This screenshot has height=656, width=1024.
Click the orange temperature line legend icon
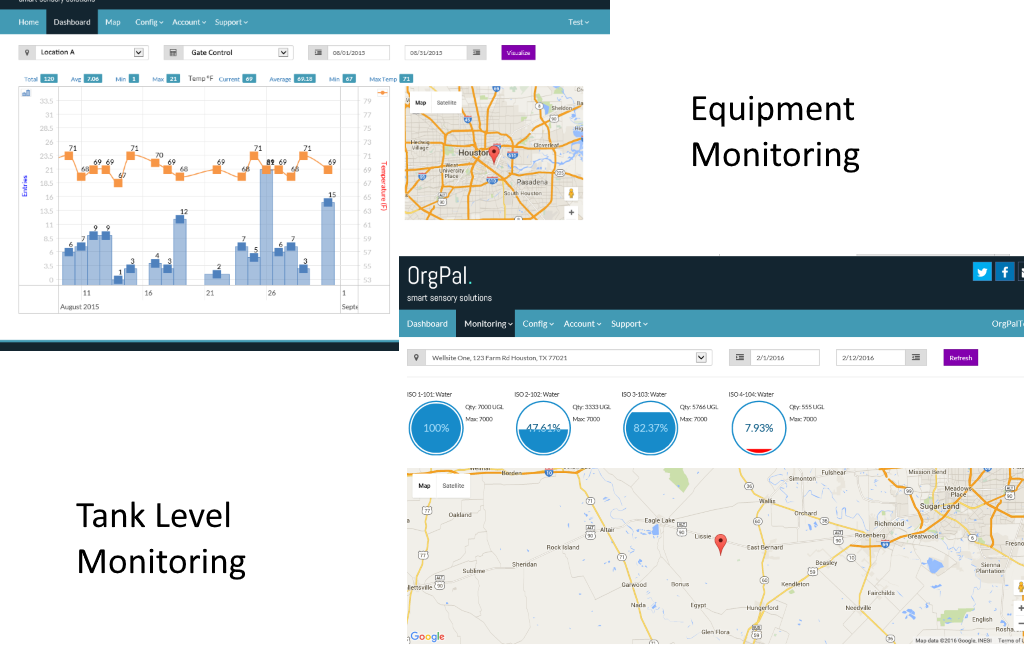point(383,93)
